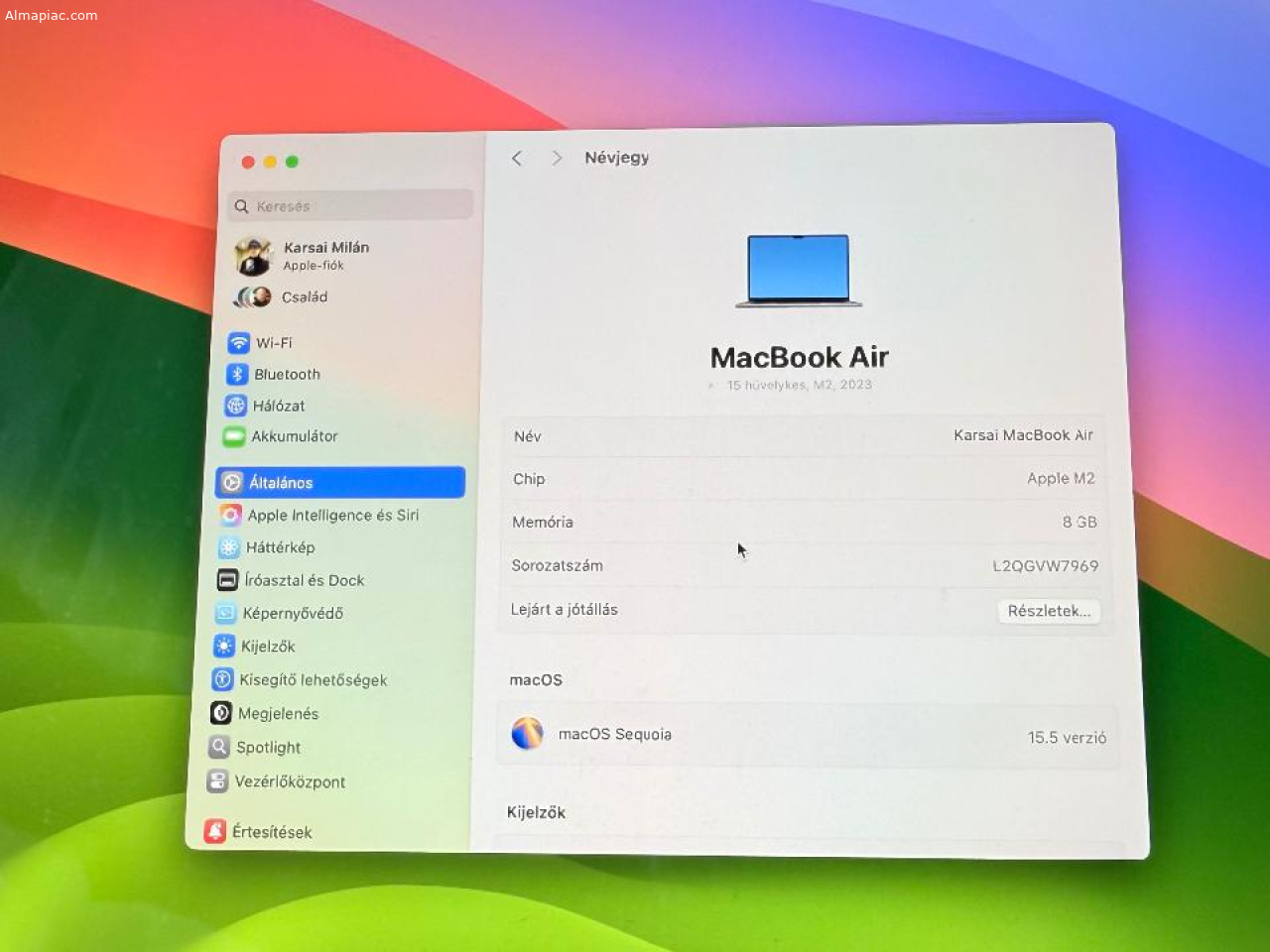This screenshot has height=952, width=1270.
Task: Go forward with the right chevron
Action: tap(557, 159)
